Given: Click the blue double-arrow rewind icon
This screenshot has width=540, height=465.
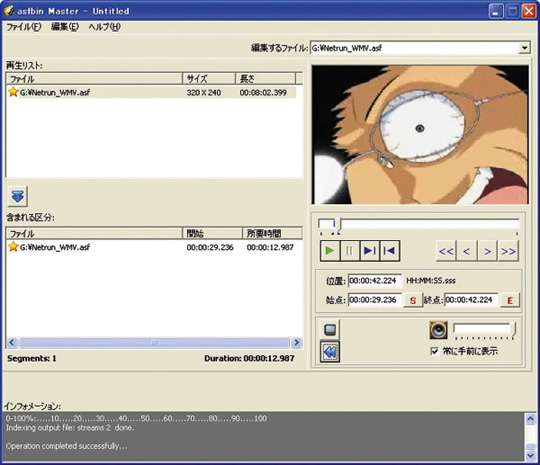Looking at the screenshot, I should [330, 352].
